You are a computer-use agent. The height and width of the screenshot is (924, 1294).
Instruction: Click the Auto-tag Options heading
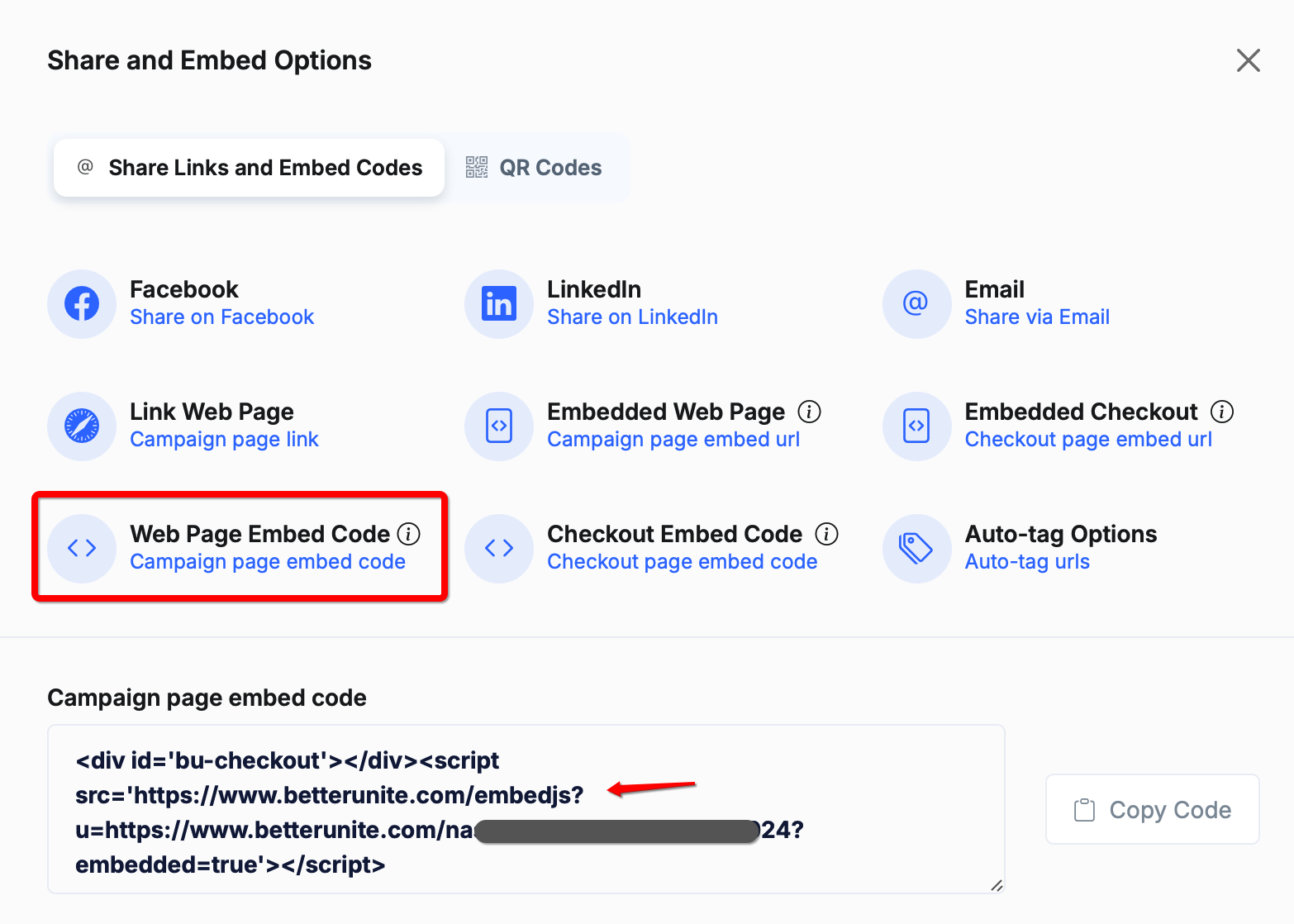click(x=1061, y=534)
